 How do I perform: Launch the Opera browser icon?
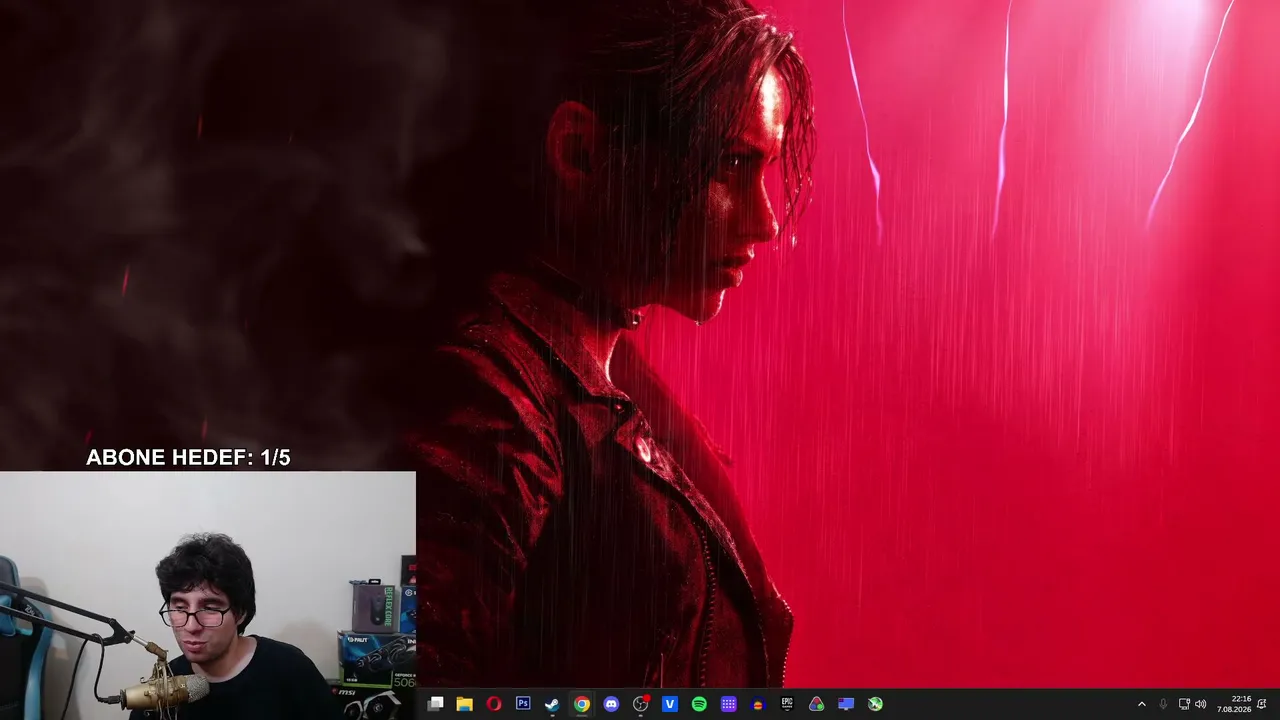[x=494, y=704]
